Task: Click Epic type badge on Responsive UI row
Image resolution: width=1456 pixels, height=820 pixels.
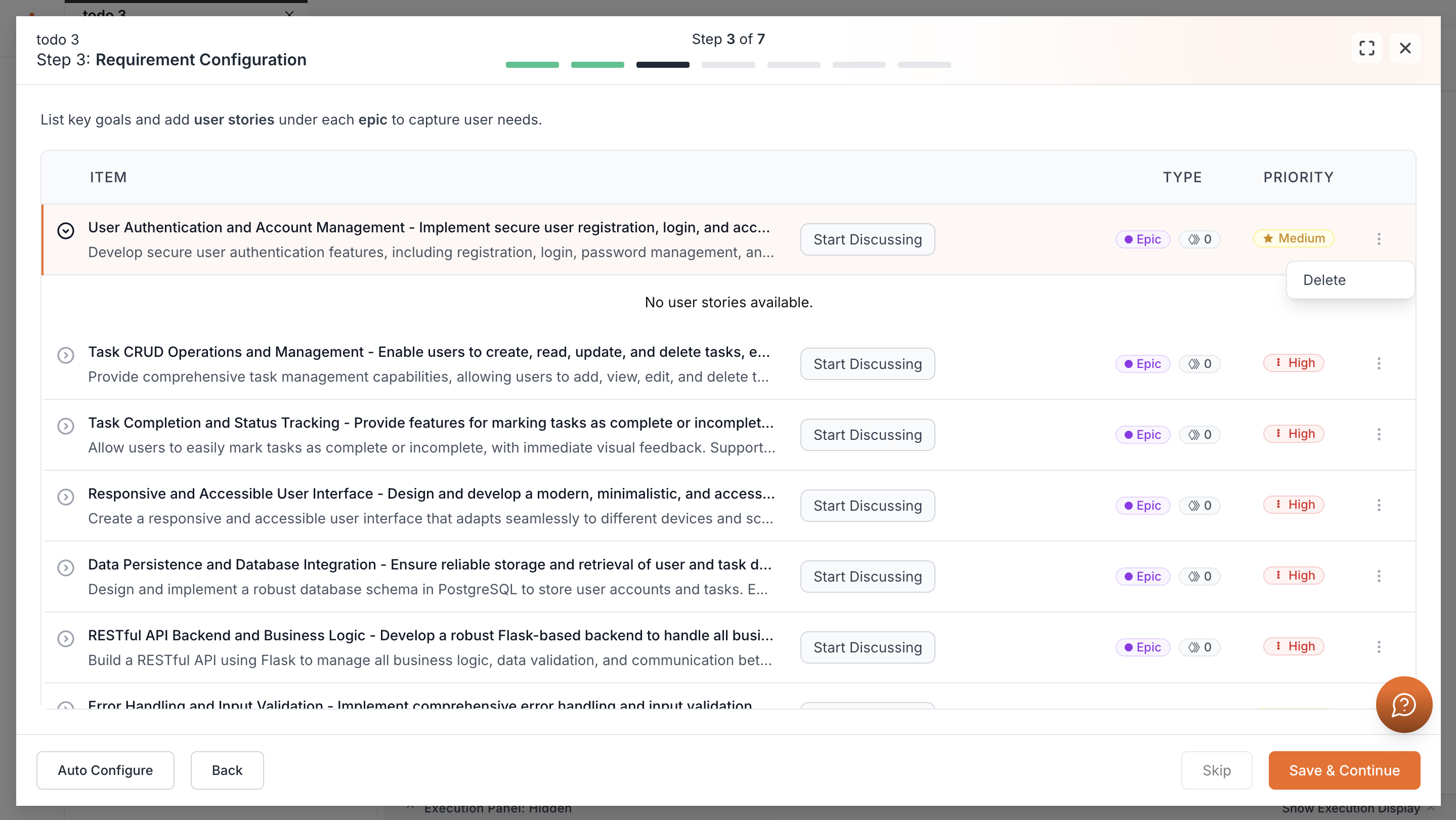Action: click(x=1142, y=506)
